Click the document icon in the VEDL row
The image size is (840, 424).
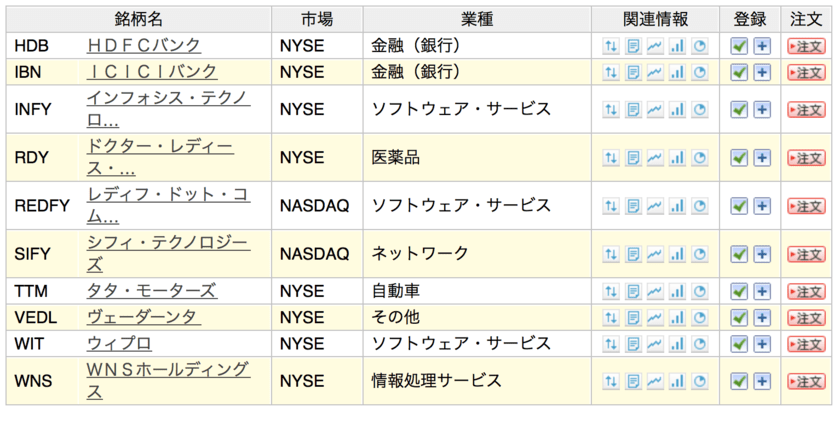[x=632, y=318]
